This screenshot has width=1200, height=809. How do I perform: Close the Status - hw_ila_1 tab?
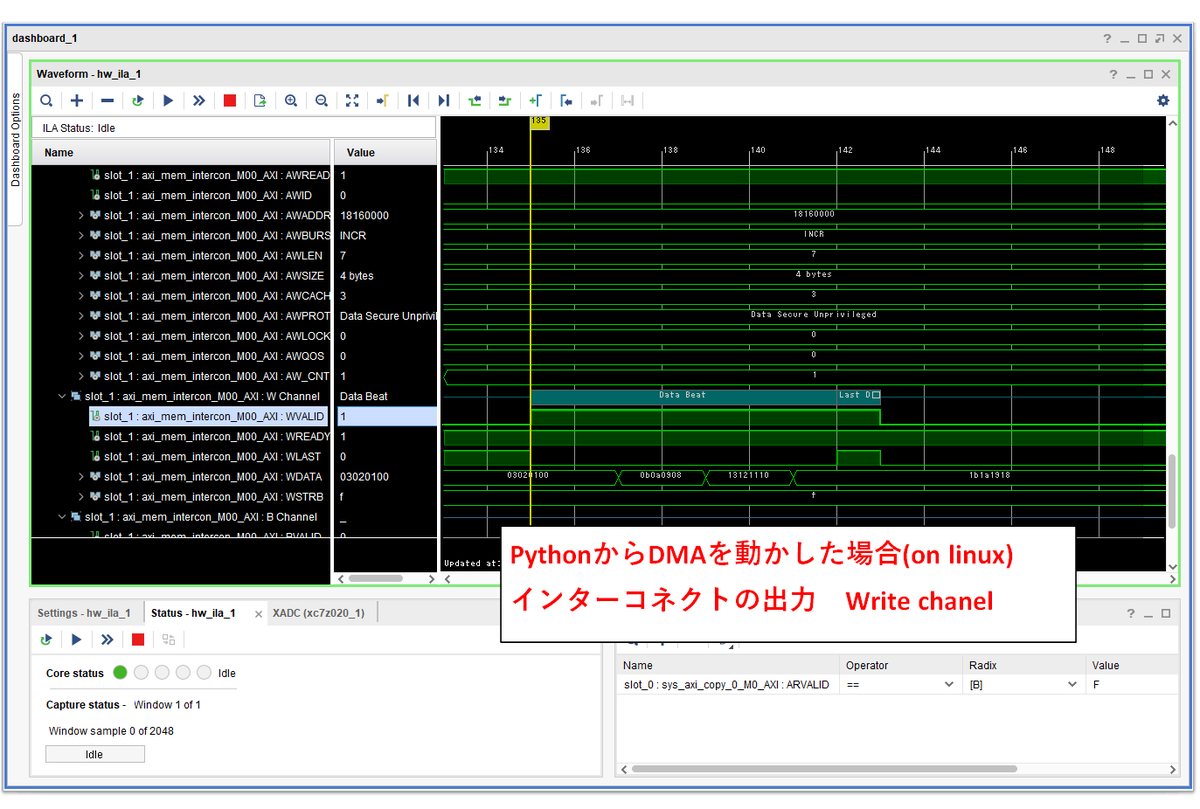[258, 614]
